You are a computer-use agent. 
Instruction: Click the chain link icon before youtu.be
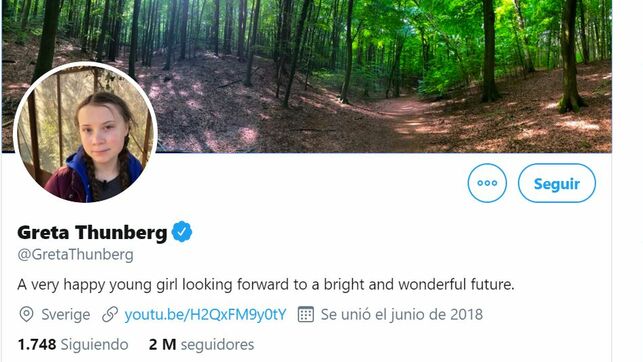(110, 314)
